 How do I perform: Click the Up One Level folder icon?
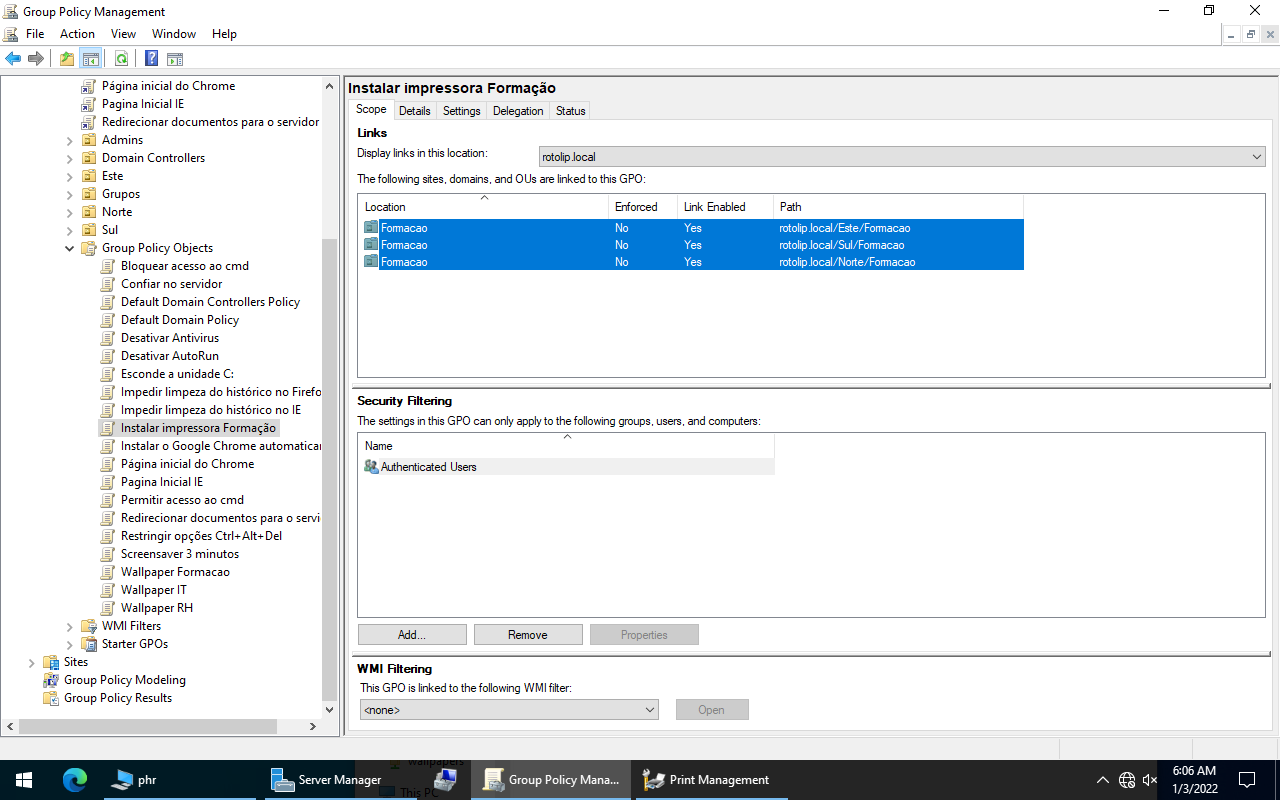67,58
